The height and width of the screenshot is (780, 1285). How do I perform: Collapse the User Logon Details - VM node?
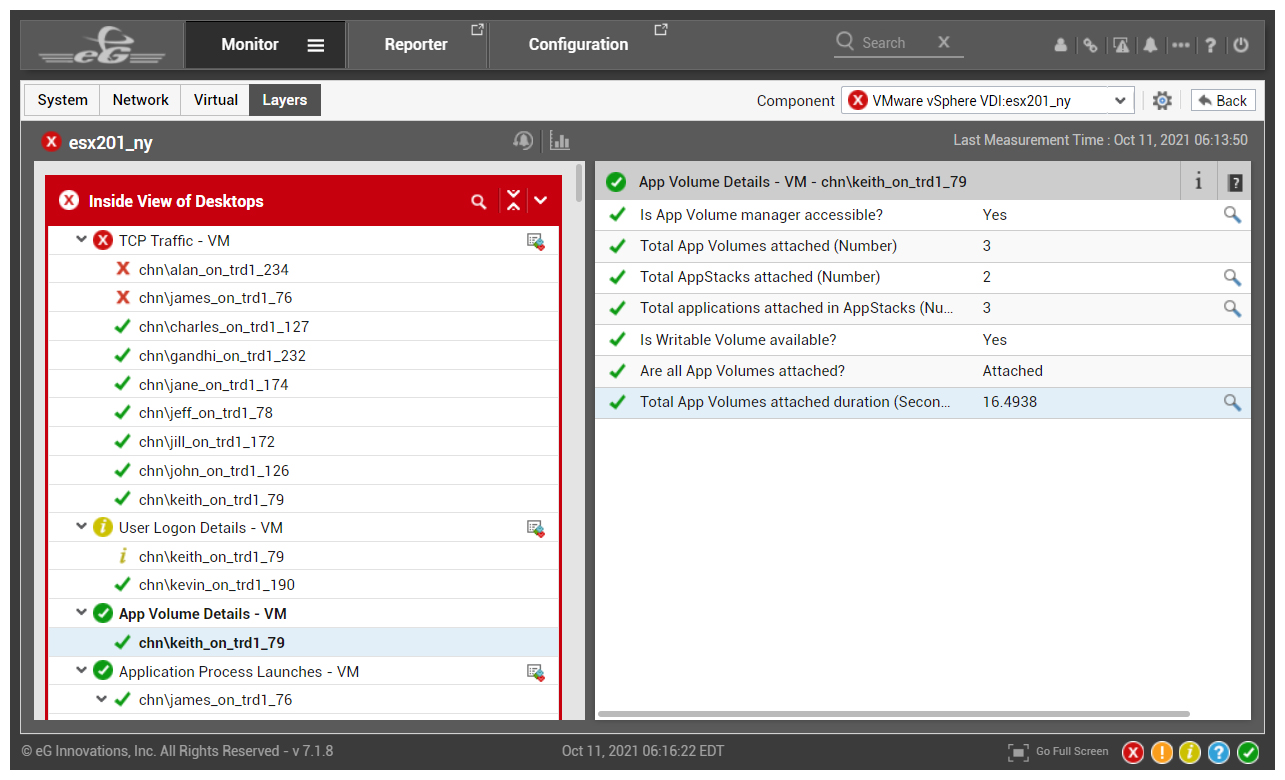click(x=81, y=527)
